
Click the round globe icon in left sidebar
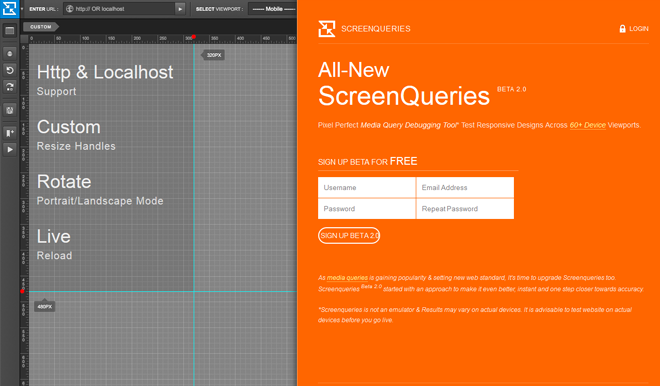(x=10, y=54)
